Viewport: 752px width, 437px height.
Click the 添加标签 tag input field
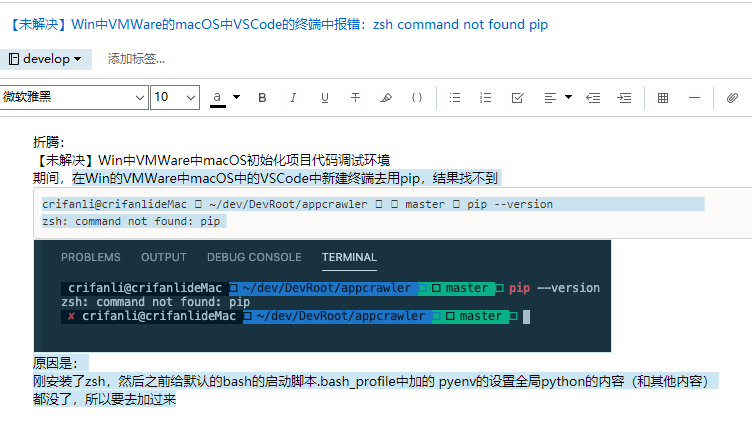click(x=136, y=59)
